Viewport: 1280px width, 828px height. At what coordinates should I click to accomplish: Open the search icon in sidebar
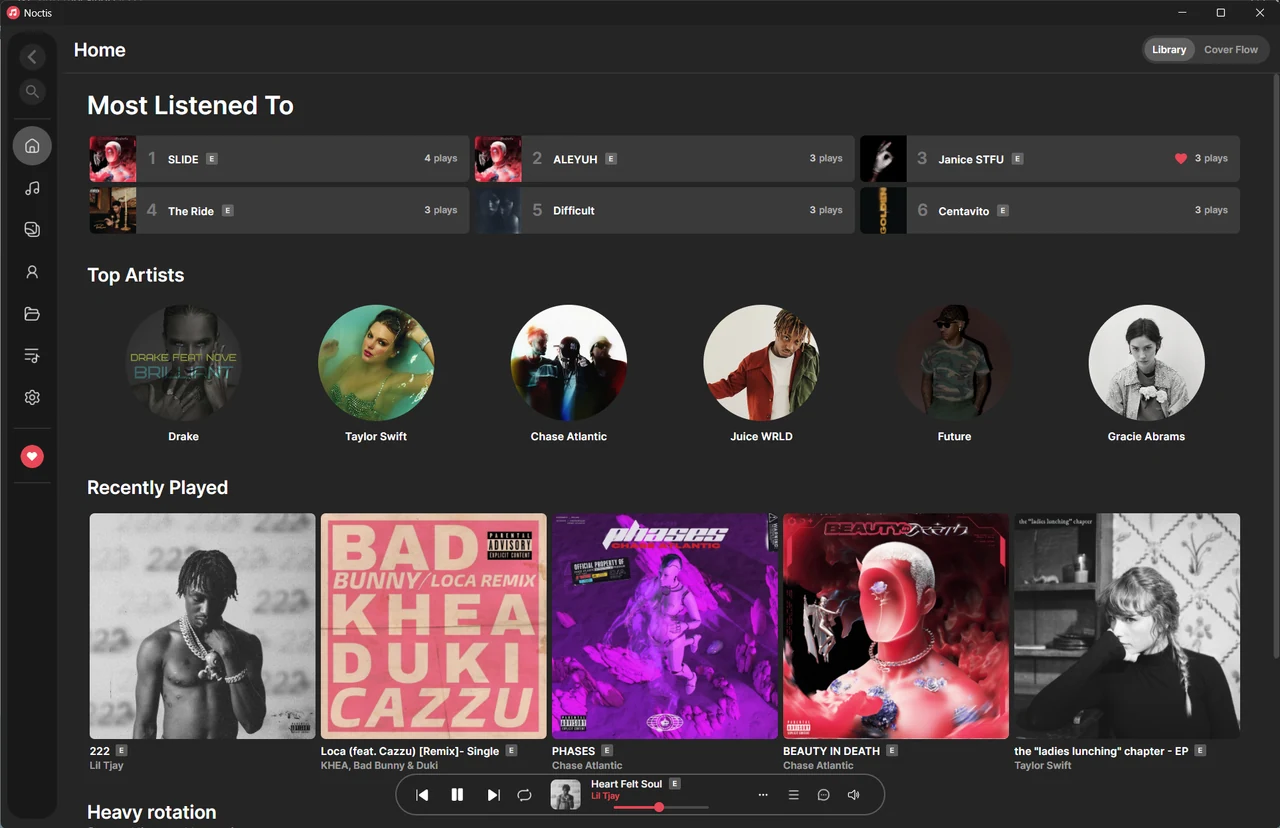(32, 92)
